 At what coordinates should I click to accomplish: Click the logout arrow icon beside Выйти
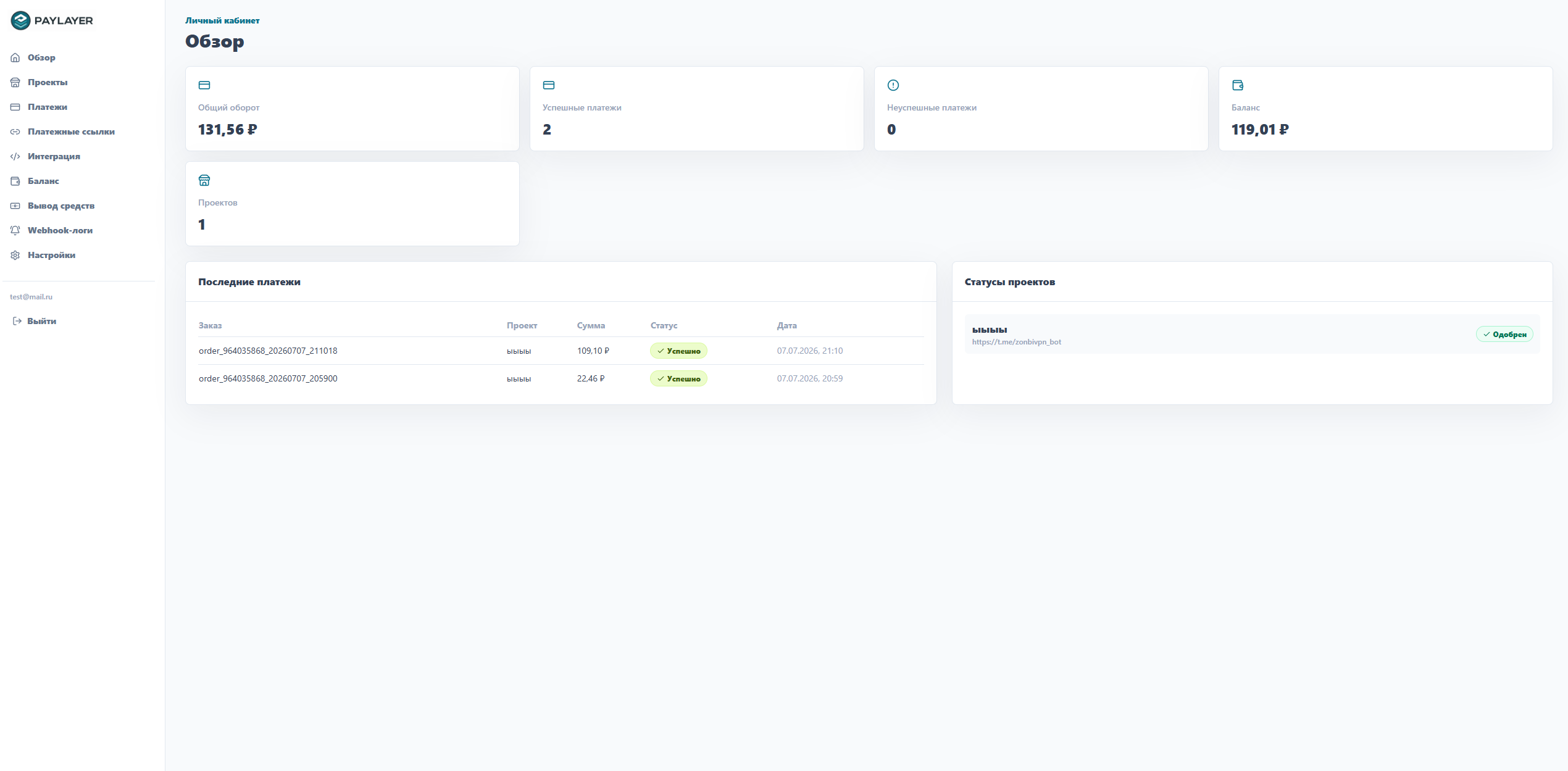click(x=17, y=321)
